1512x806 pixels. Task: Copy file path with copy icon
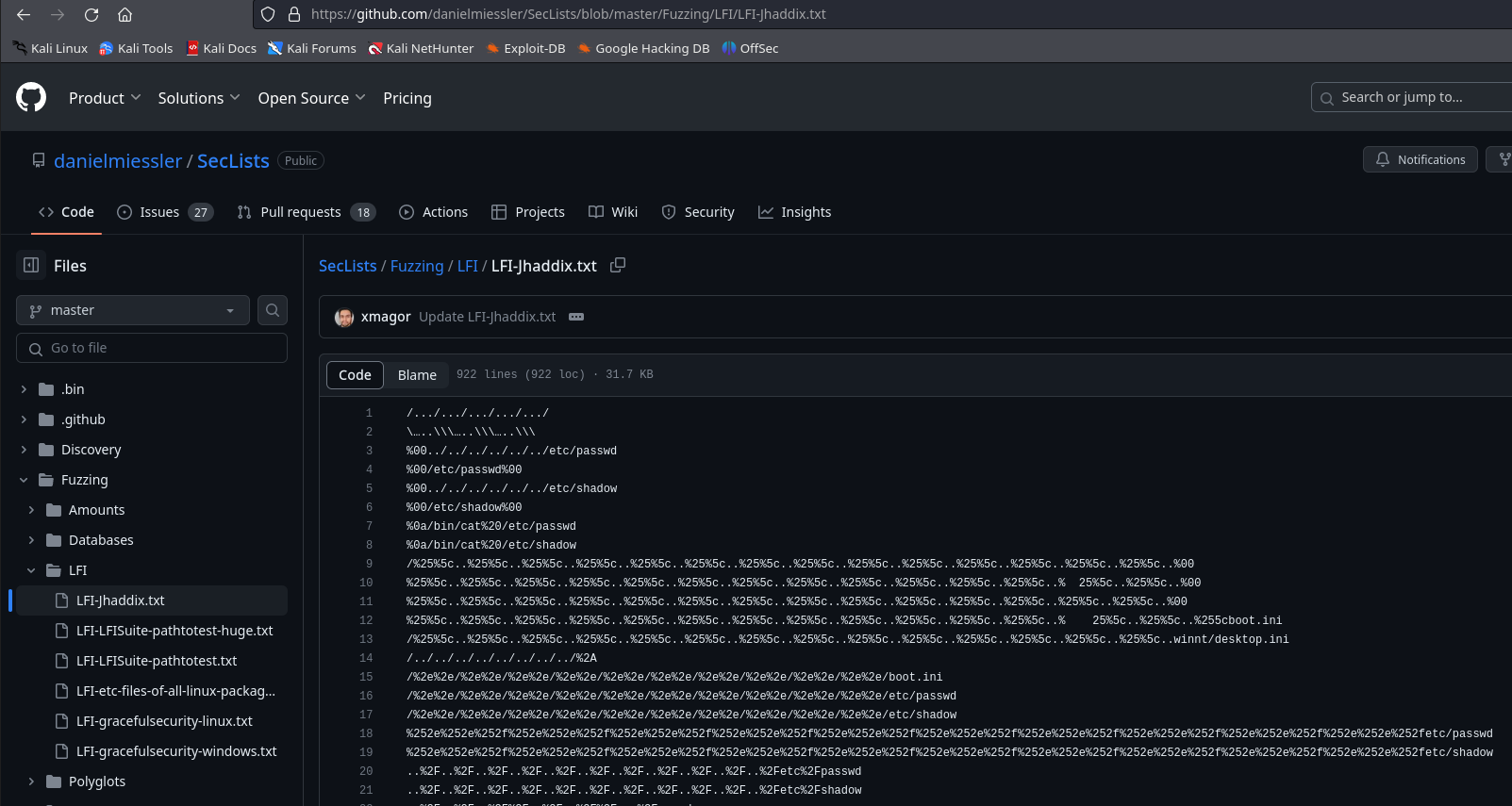coord(618,265)
